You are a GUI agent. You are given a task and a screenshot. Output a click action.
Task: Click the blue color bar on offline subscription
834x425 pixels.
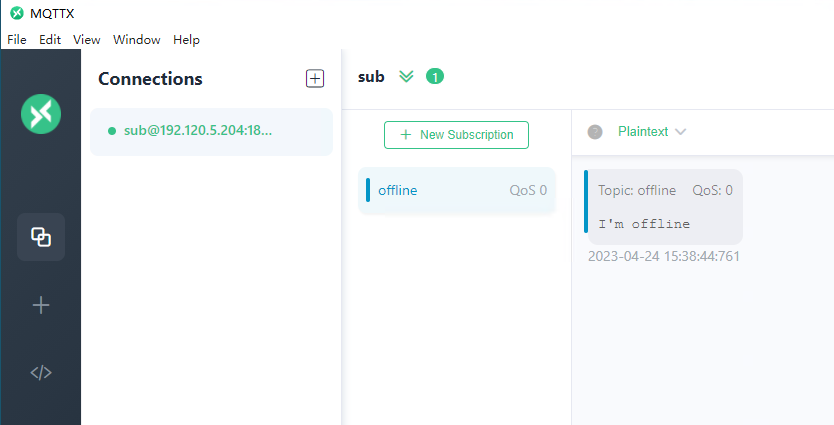(x=368, y=190)
